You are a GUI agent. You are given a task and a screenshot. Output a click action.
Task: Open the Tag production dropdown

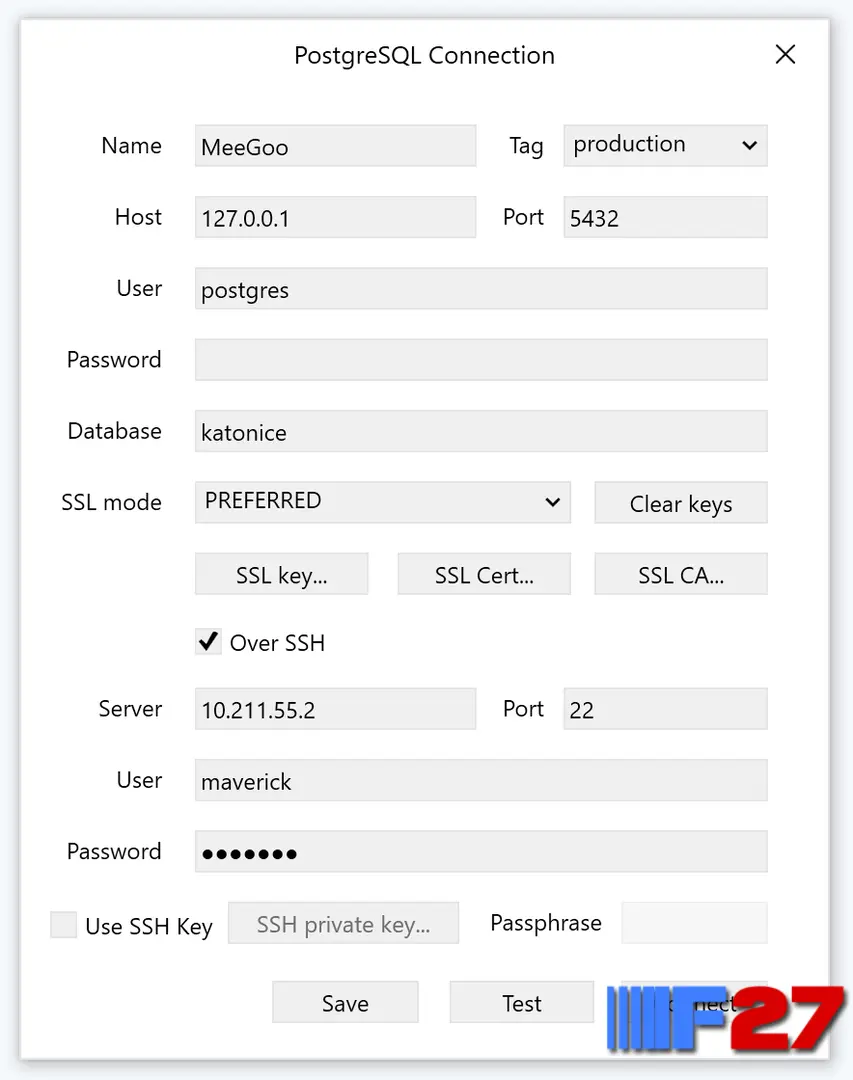[665, 145]
